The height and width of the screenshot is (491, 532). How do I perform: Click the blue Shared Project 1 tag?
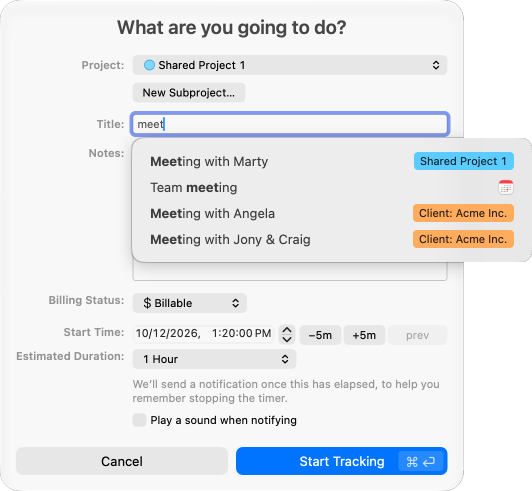[x=463, y=161]
